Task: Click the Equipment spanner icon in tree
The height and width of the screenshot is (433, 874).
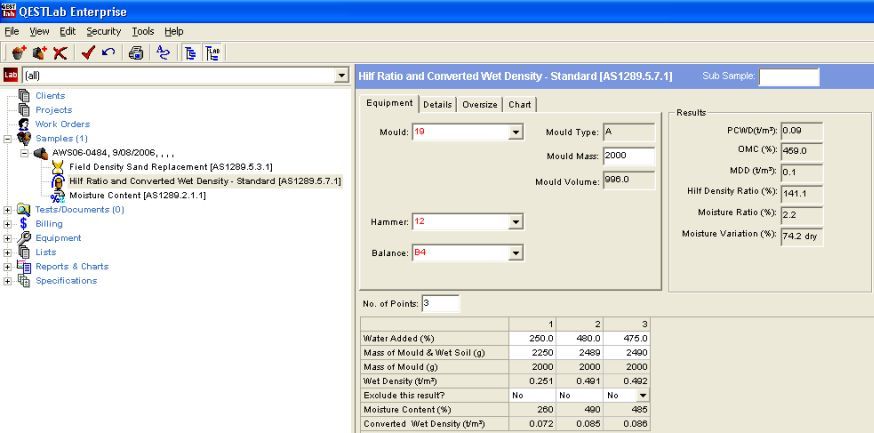Action: click(x=23, y=239)
